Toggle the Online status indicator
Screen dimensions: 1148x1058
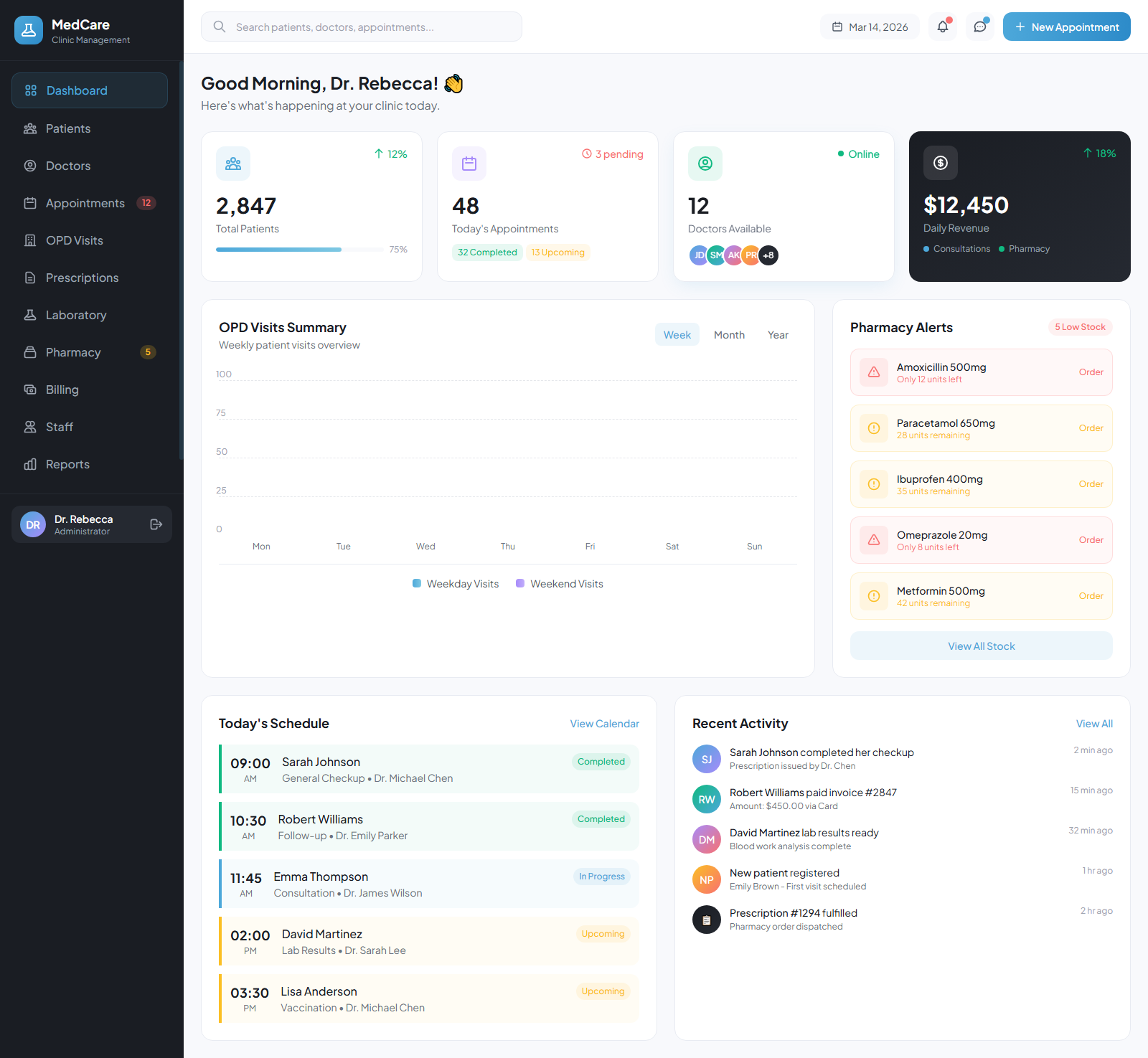click(x=858, y=153)
